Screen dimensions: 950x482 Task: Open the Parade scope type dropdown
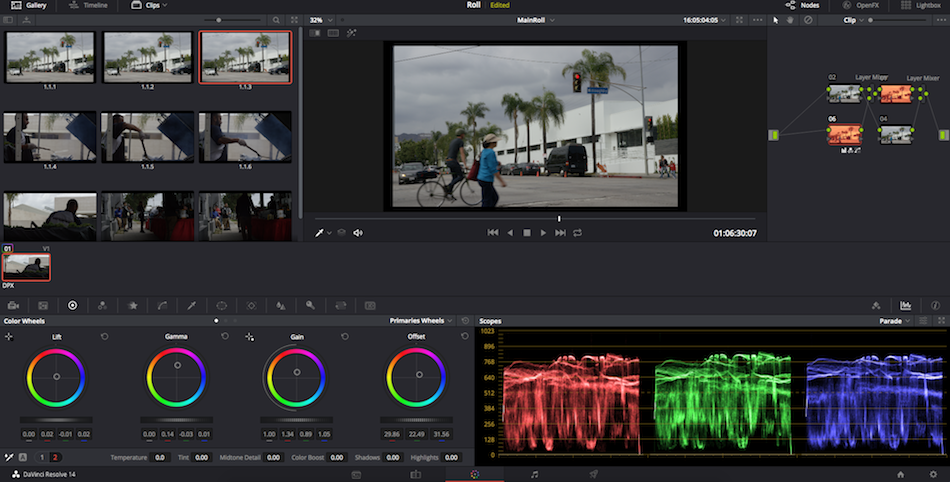coord(895,321)
